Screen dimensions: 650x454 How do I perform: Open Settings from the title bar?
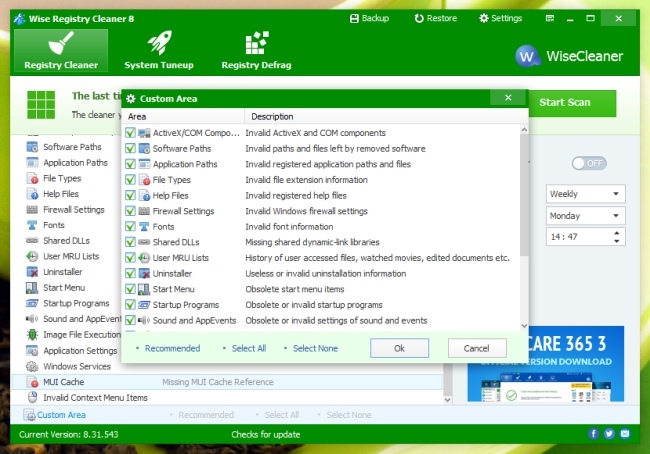tap(500, 18)
